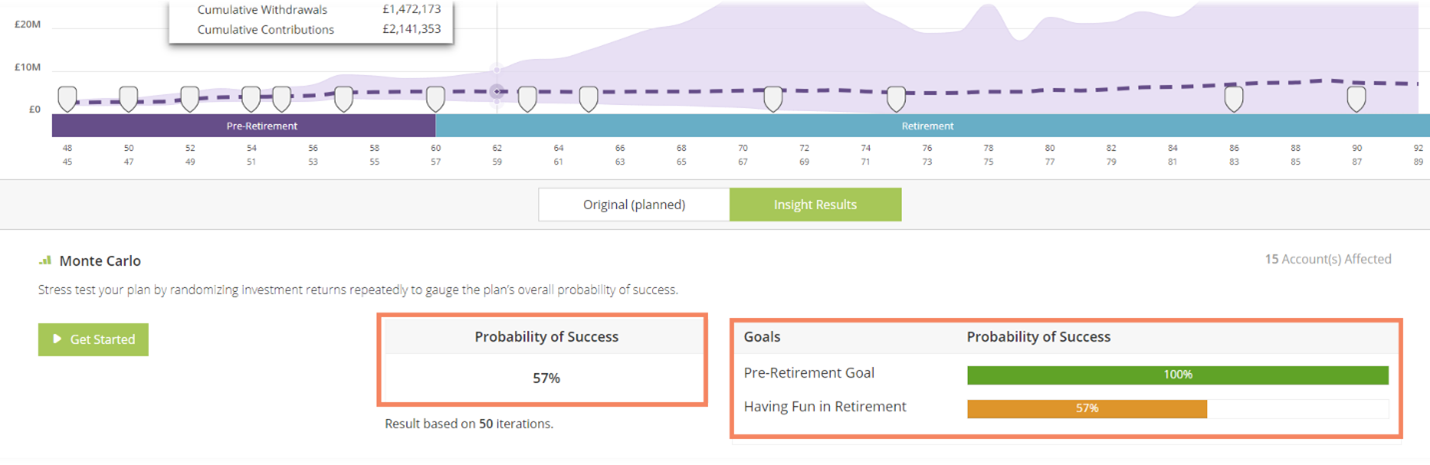Select the marker between ages 74 and 76
The image size is (1430, 465).
[896, 98]
